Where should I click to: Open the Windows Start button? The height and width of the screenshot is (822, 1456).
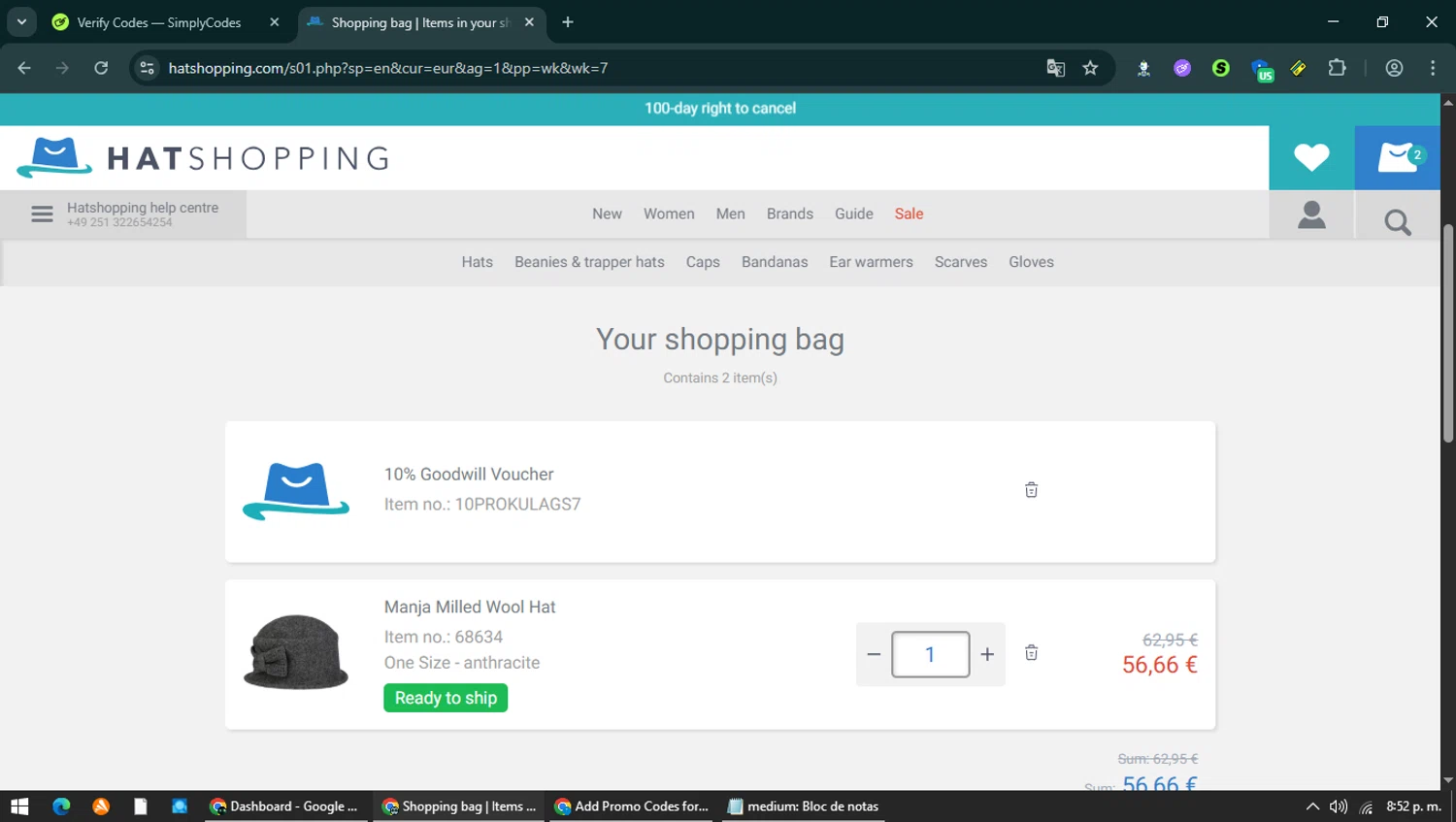click(x=19, y=806)
